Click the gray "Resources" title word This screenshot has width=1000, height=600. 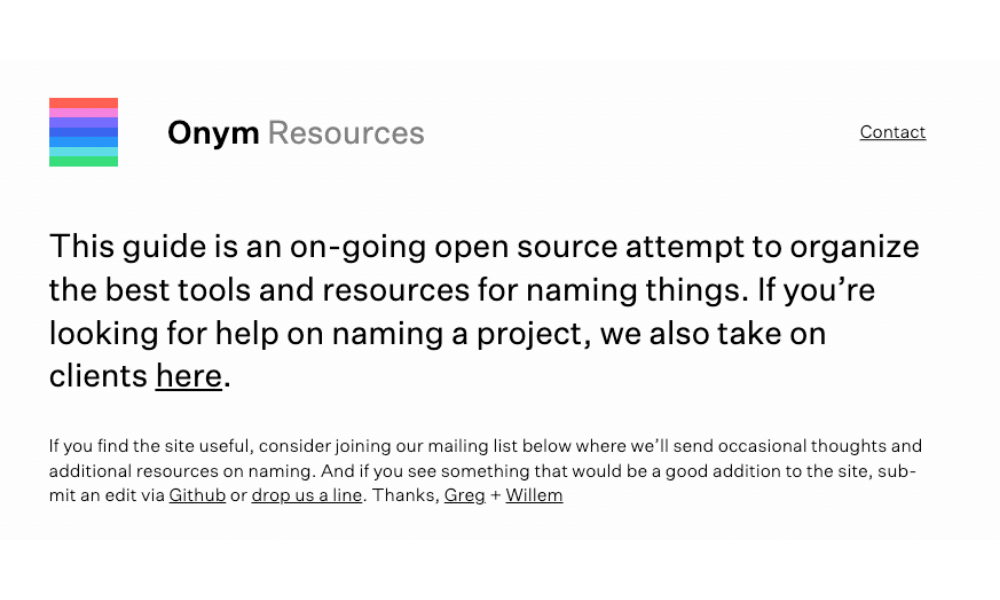[x=346, y=133]
